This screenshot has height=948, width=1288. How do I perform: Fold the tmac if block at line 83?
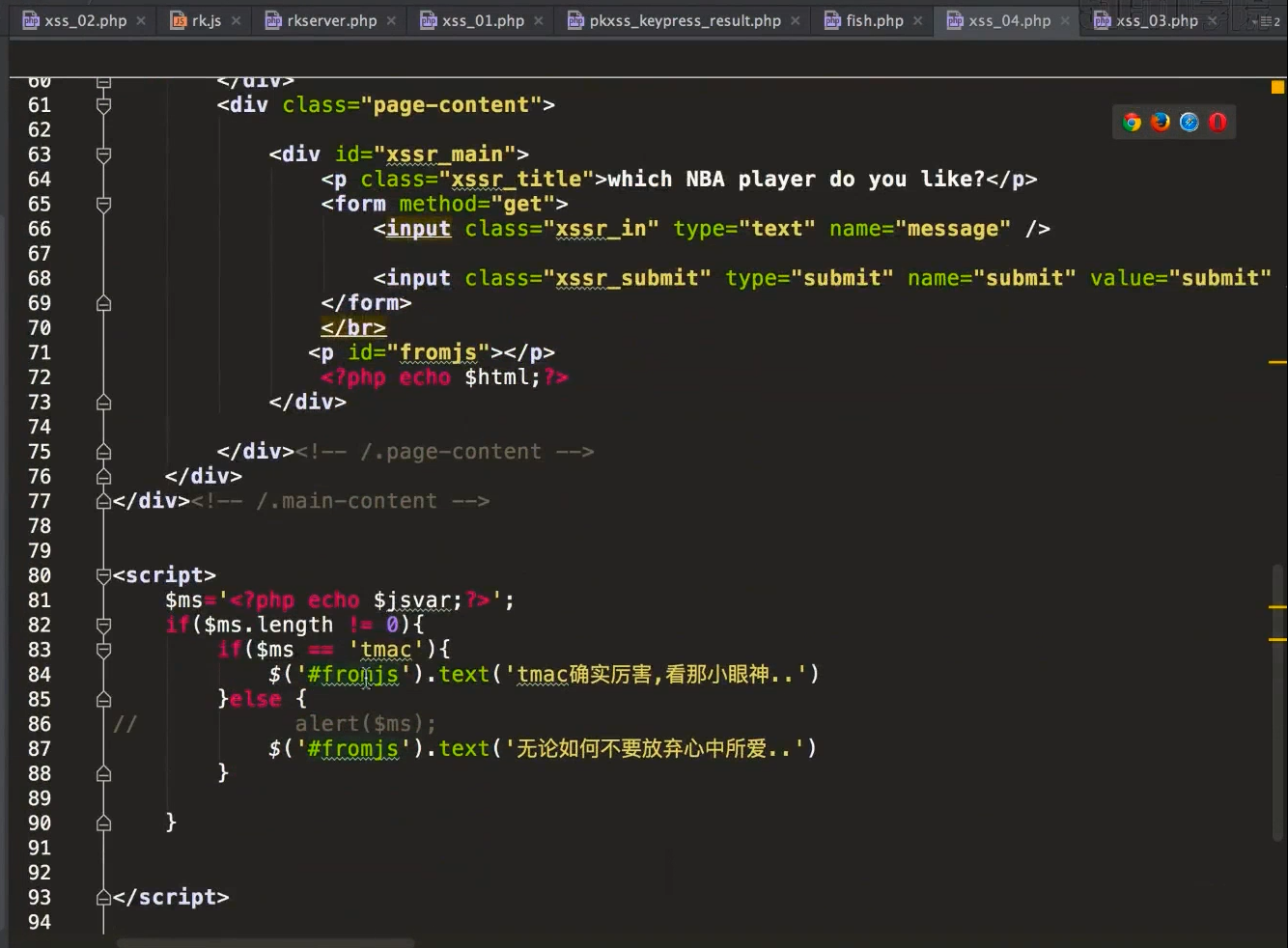tap(103, 650)
